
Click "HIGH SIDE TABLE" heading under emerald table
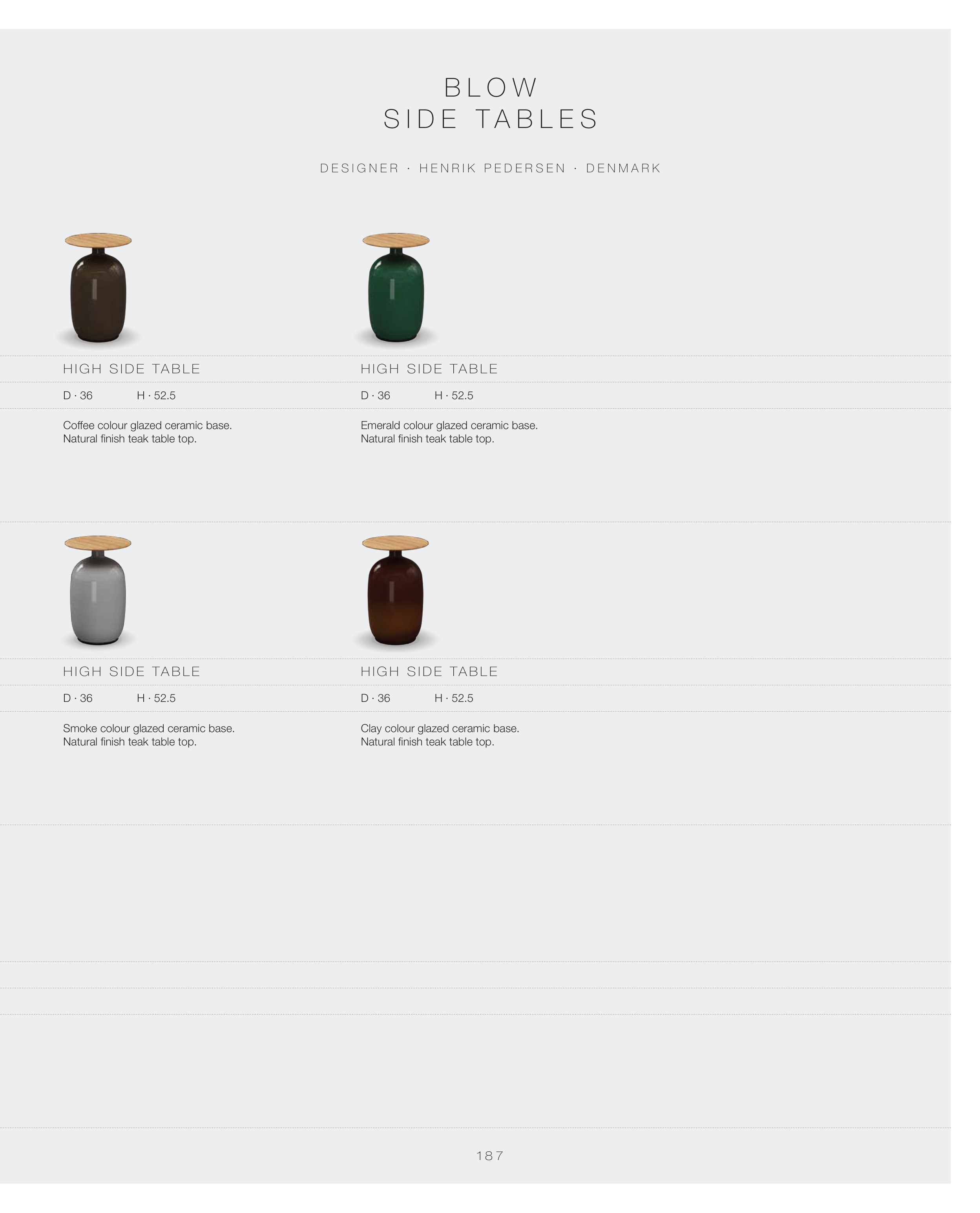click(429, 369)
